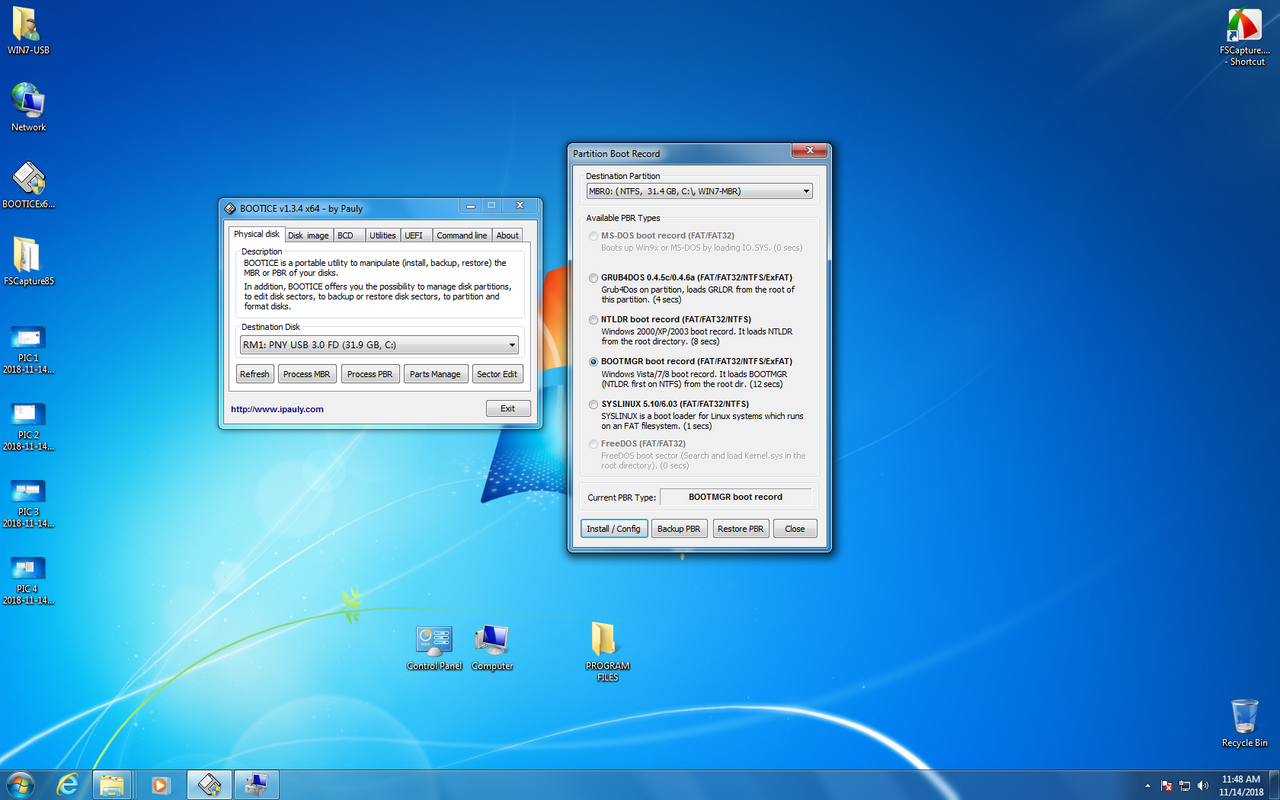This screenshot has width=1280, height=800.
Task: Show hidden system tray icons
Action: pos(1147,785)
